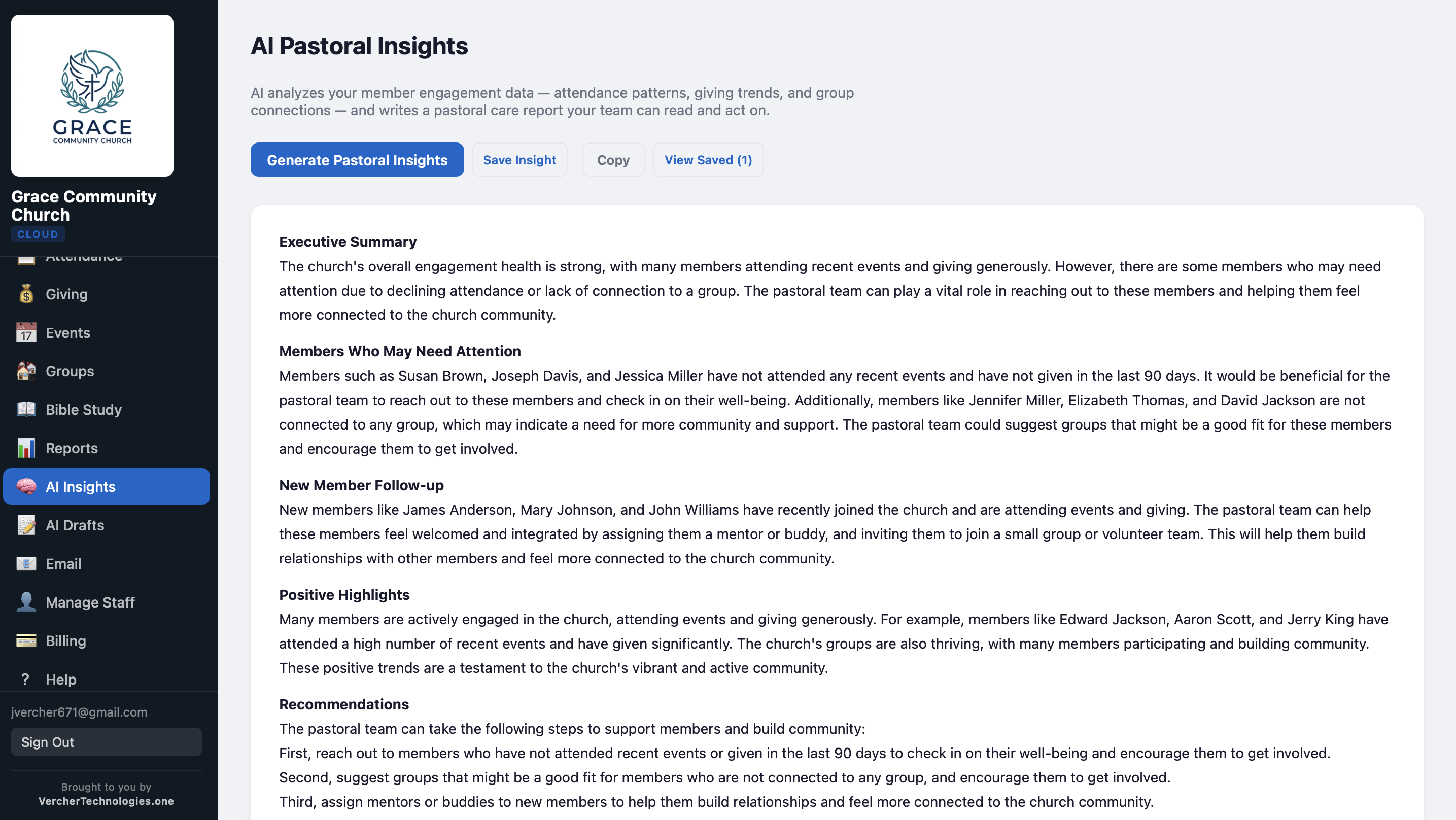Select the church Groups icon
The height and width of the screenshot is (820, 1456).
pyautogui.click(x=26, y=371)
